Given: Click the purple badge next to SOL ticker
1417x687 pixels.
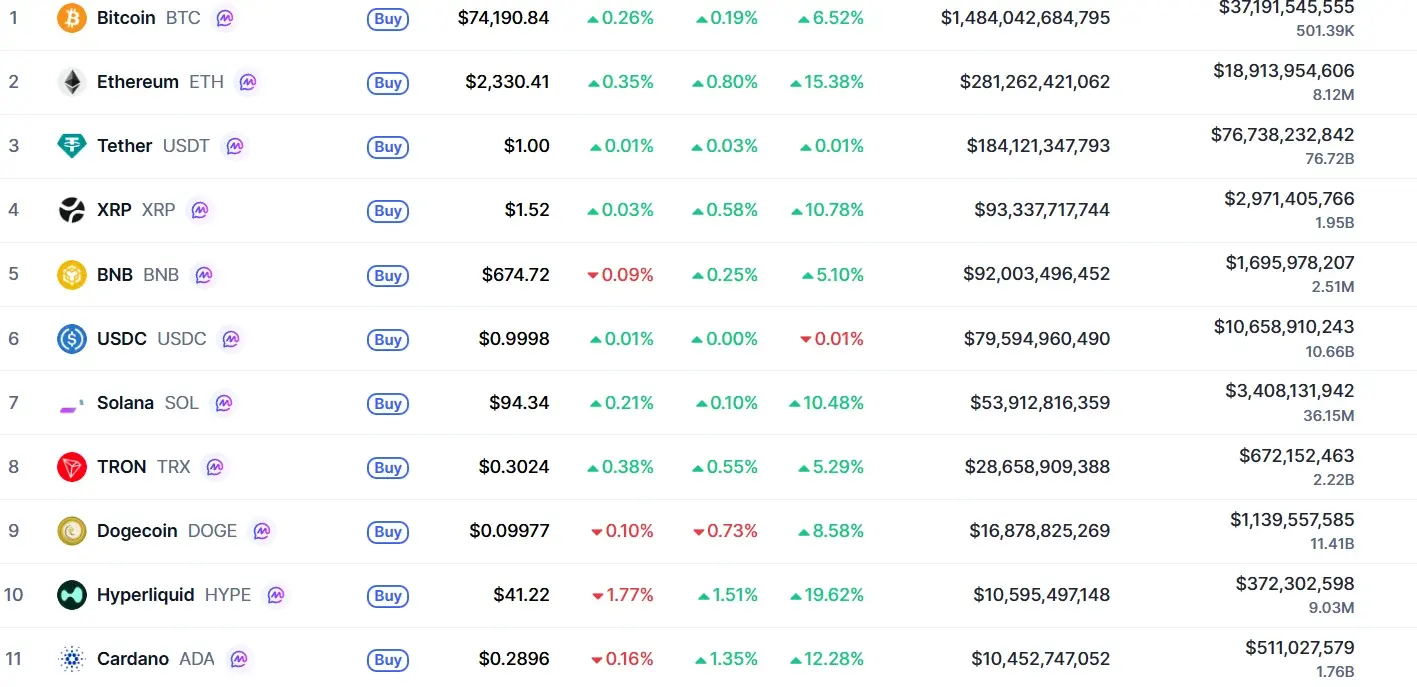Looking at the screenshot, I should (223, 403).
